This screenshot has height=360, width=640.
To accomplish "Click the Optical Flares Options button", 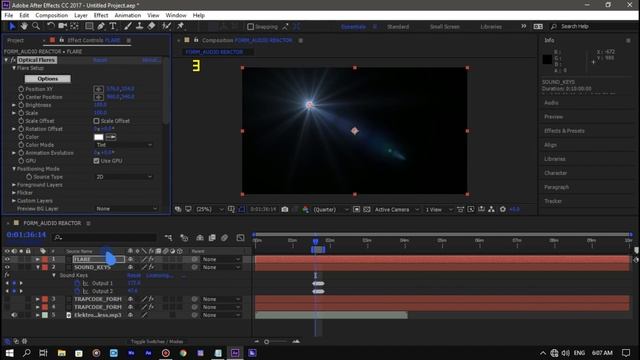I will tap(48, 78).
